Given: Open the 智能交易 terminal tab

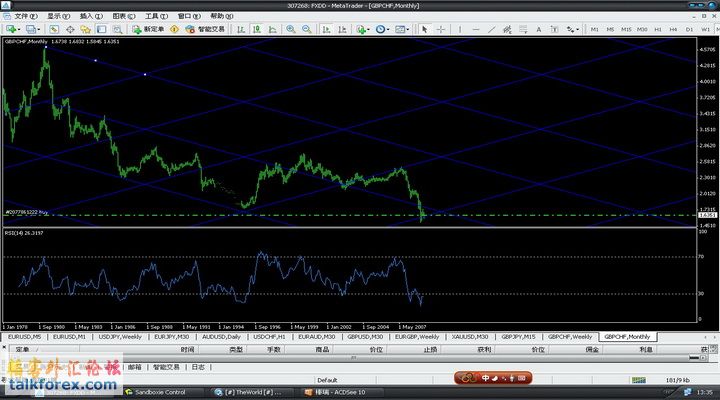Looking at the screenshot, I should pyautogui.click(x=166, y=367).
